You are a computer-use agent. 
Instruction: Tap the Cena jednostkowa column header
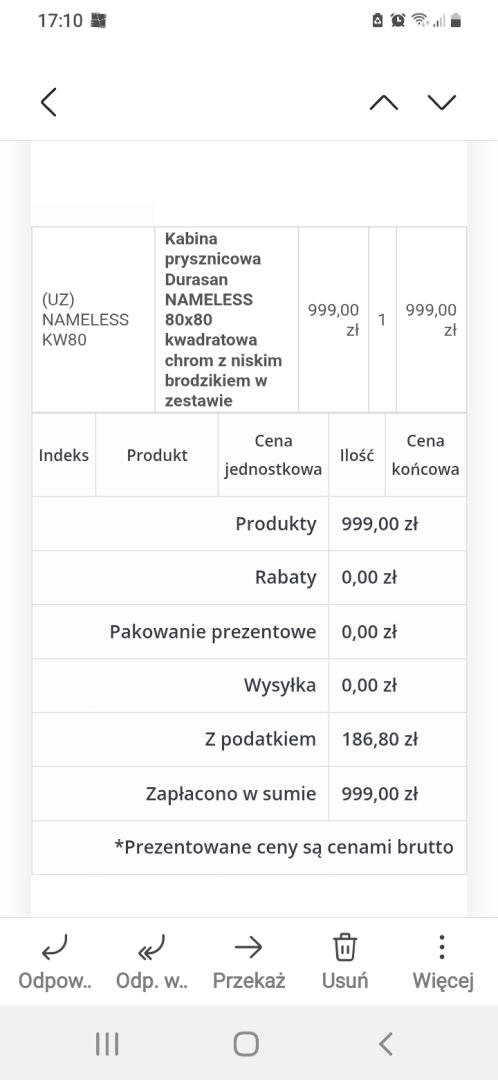coord(273,455)
